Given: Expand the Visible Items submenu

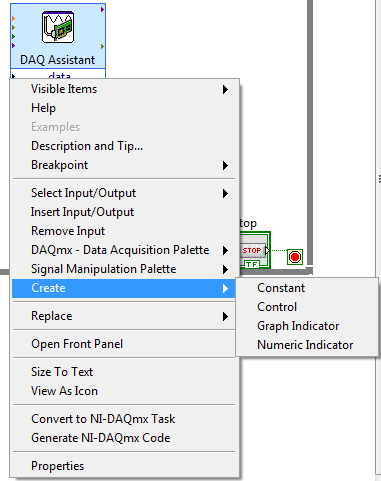Looking at the screenshot, I should 124,89.
